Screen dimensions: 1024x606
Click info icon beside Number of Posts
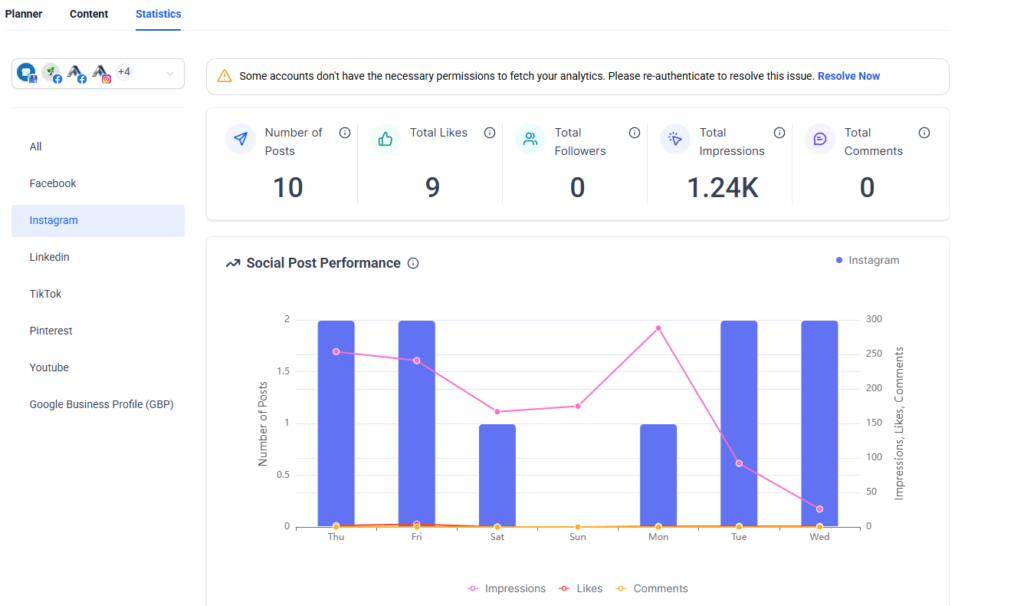click(345, 133)
